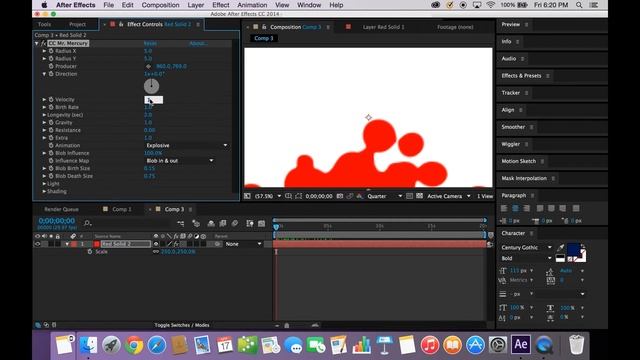Click the Choose grid and guide options icon
This screenshot has width=640, height=360.
(289, 196)
